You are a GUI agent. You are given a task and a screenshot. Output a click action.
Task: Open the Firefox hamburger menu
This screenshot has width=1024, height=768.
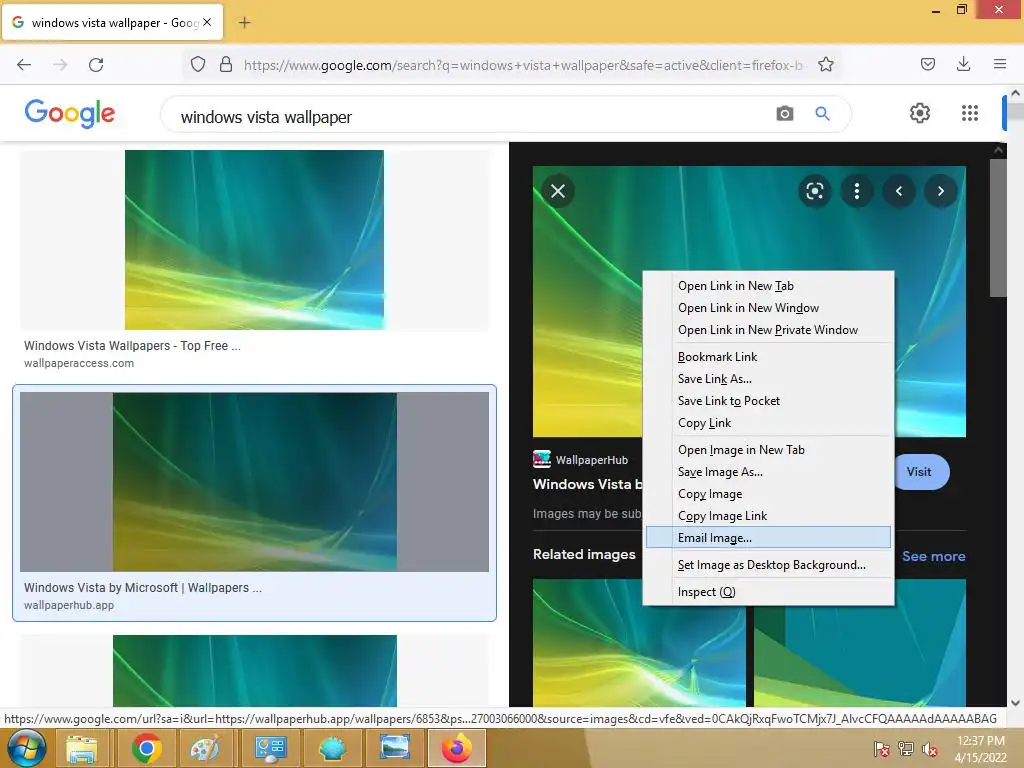tap(1000, 64)
